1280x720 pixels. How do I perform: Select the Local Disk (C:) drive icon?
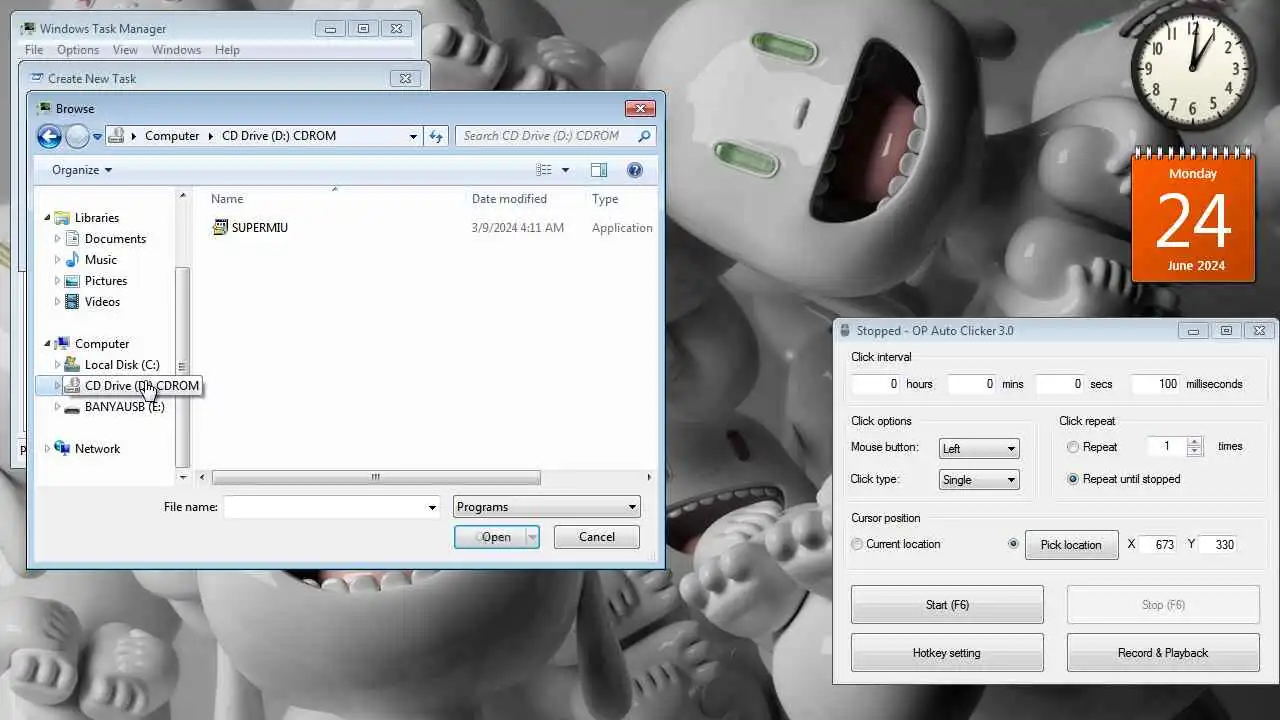coord(72,364)
